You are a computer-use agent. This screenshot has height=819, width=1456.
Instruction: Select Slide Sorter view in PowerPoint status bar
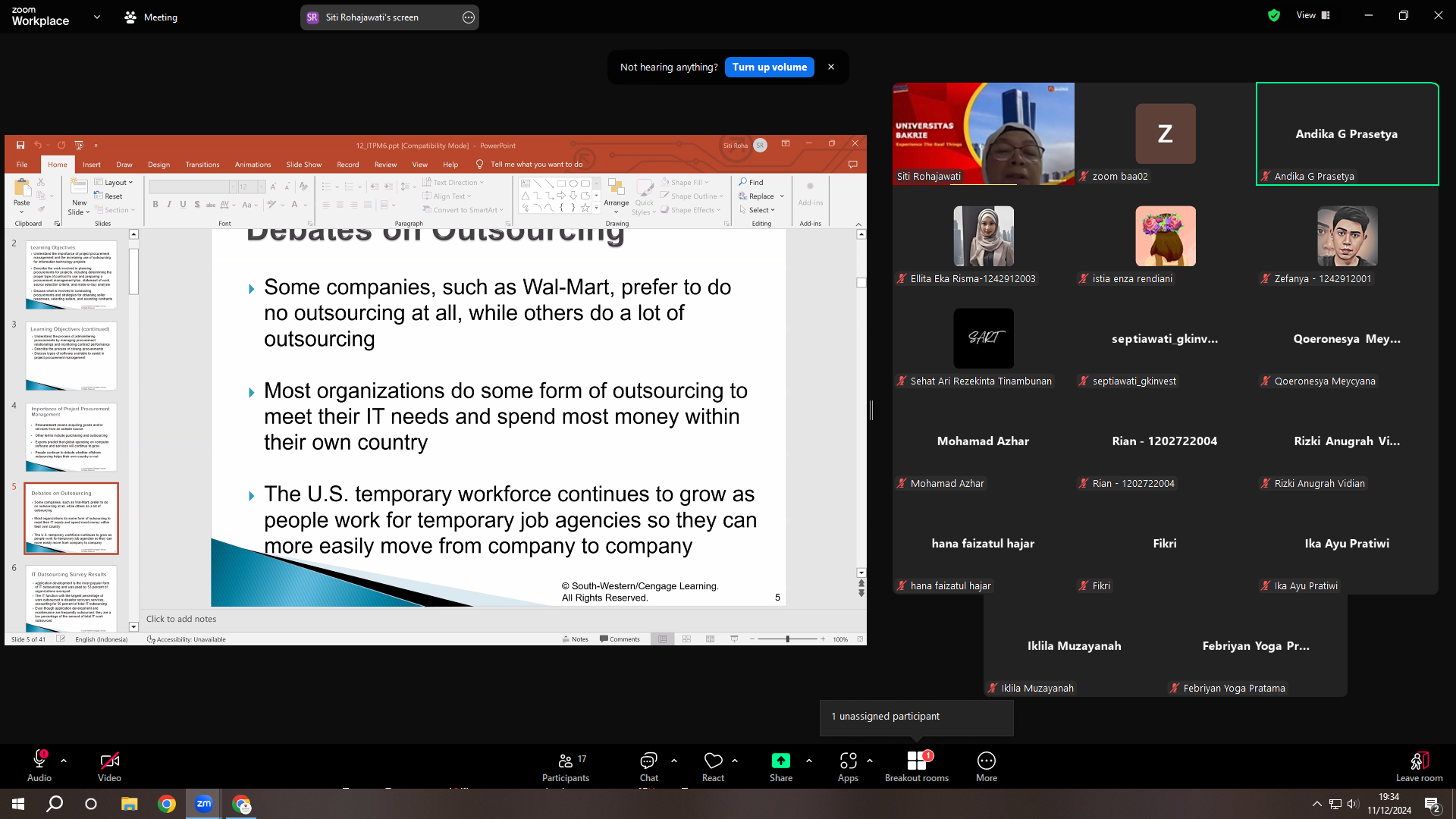[686, 639]
